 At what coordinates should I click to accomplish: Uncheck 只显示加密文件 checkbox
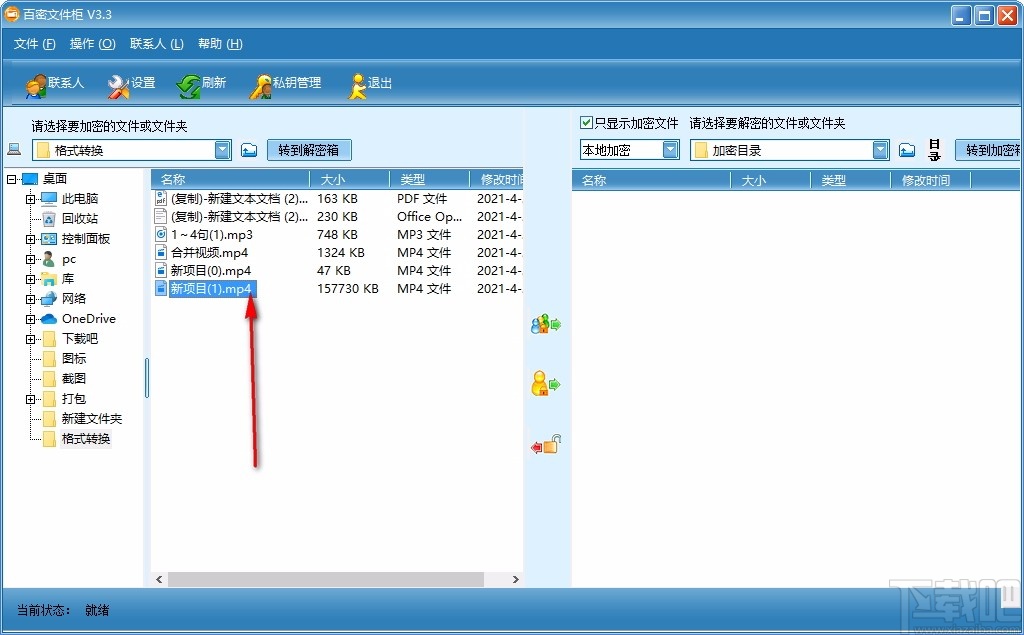point(586,120)
